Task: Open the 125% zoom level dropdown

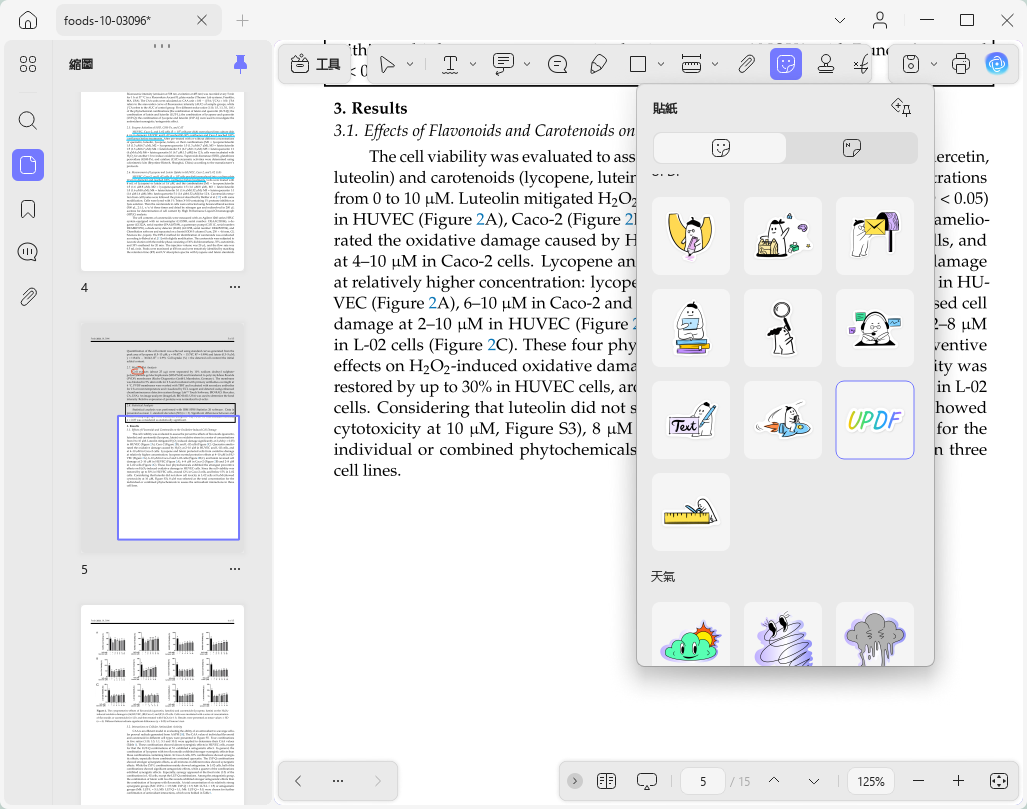Action: click(x=871, y=781)
